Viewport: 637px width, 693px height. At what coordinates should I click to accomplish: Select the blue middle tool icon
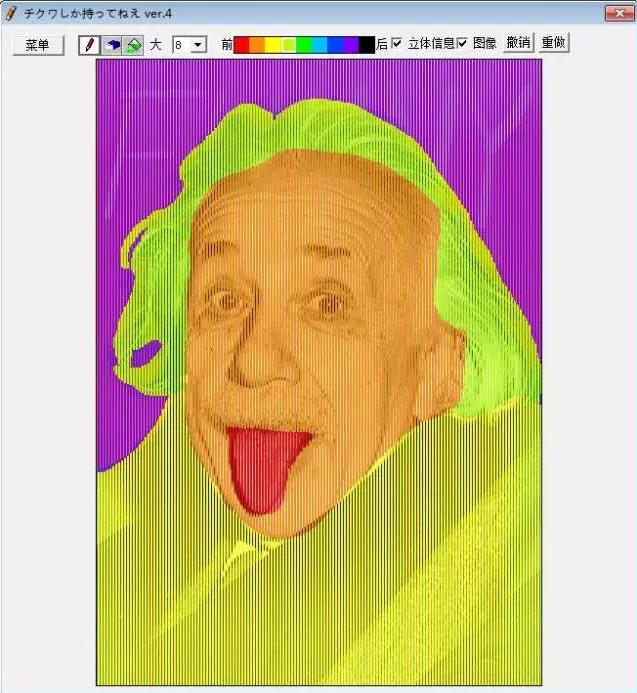112,45
